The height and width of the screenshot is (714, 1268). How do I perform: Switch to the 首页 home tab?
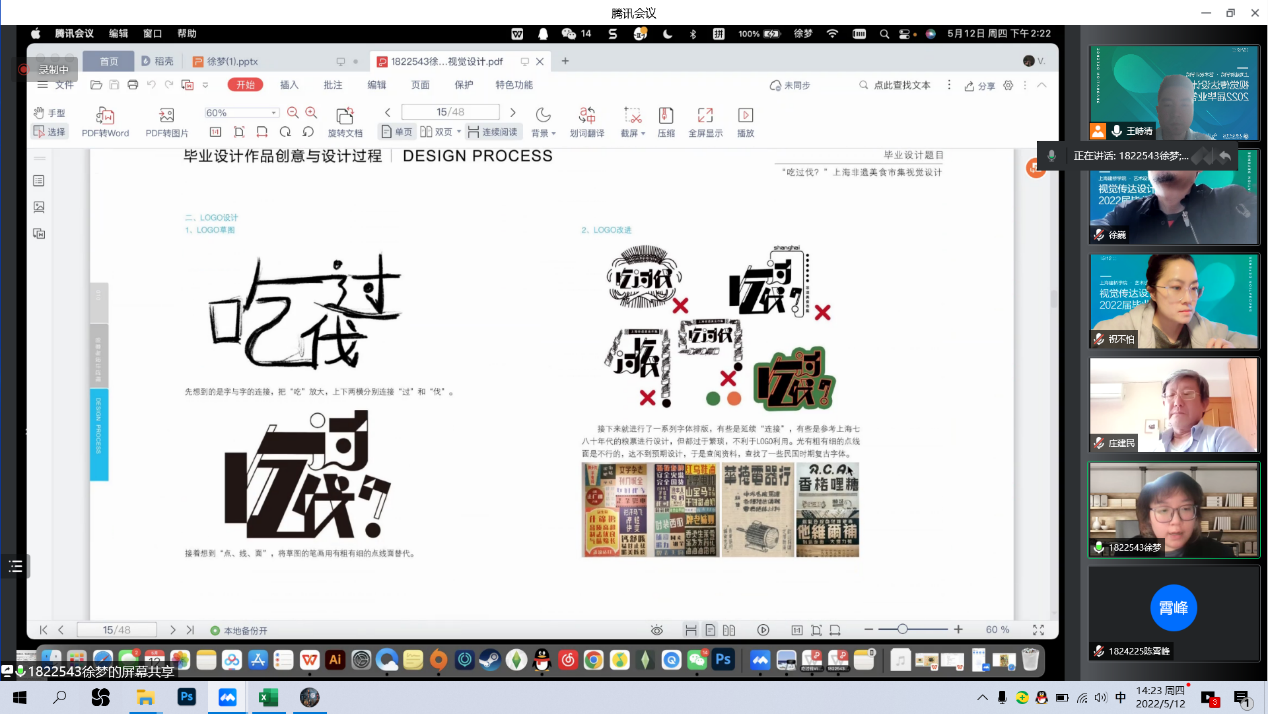click(108, 61)
